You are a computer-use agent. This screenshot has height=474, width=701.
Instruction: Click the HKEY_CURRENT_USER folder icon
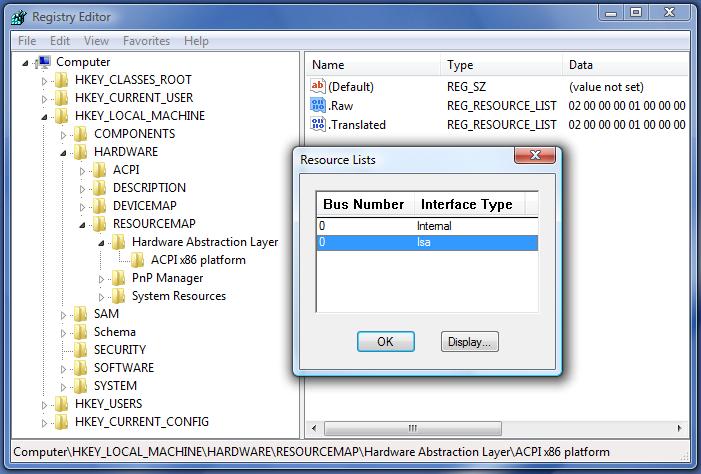click(62, 98)
